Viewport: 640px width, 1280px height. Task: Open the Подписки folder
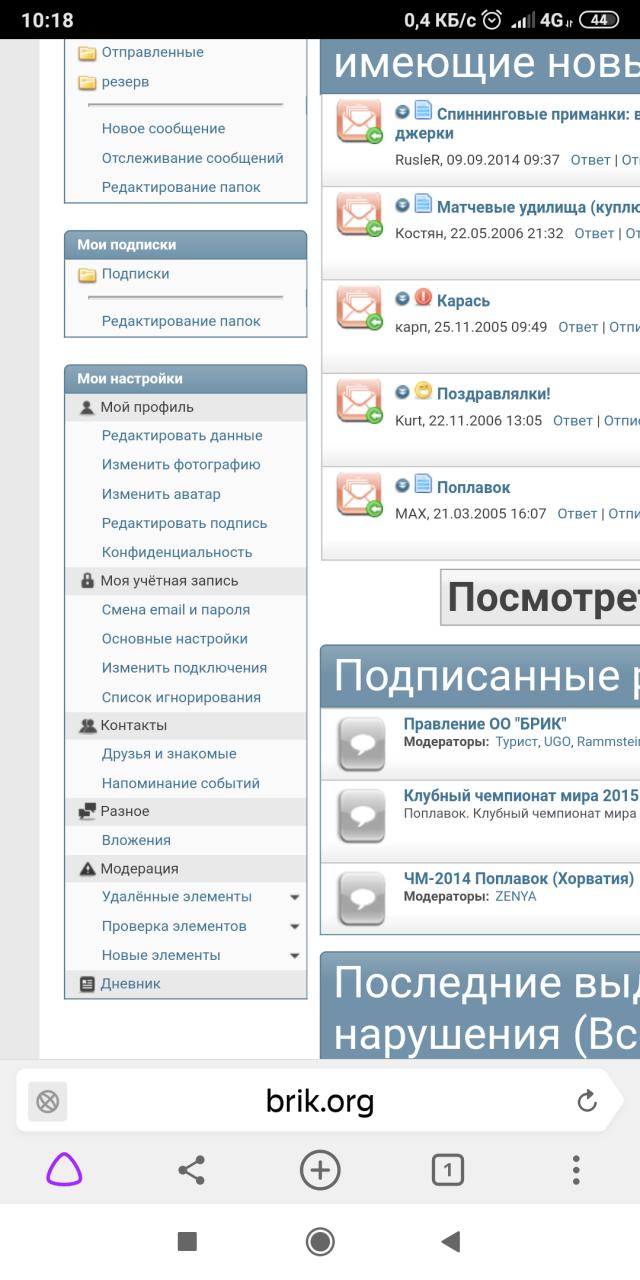tap(135, 274)
